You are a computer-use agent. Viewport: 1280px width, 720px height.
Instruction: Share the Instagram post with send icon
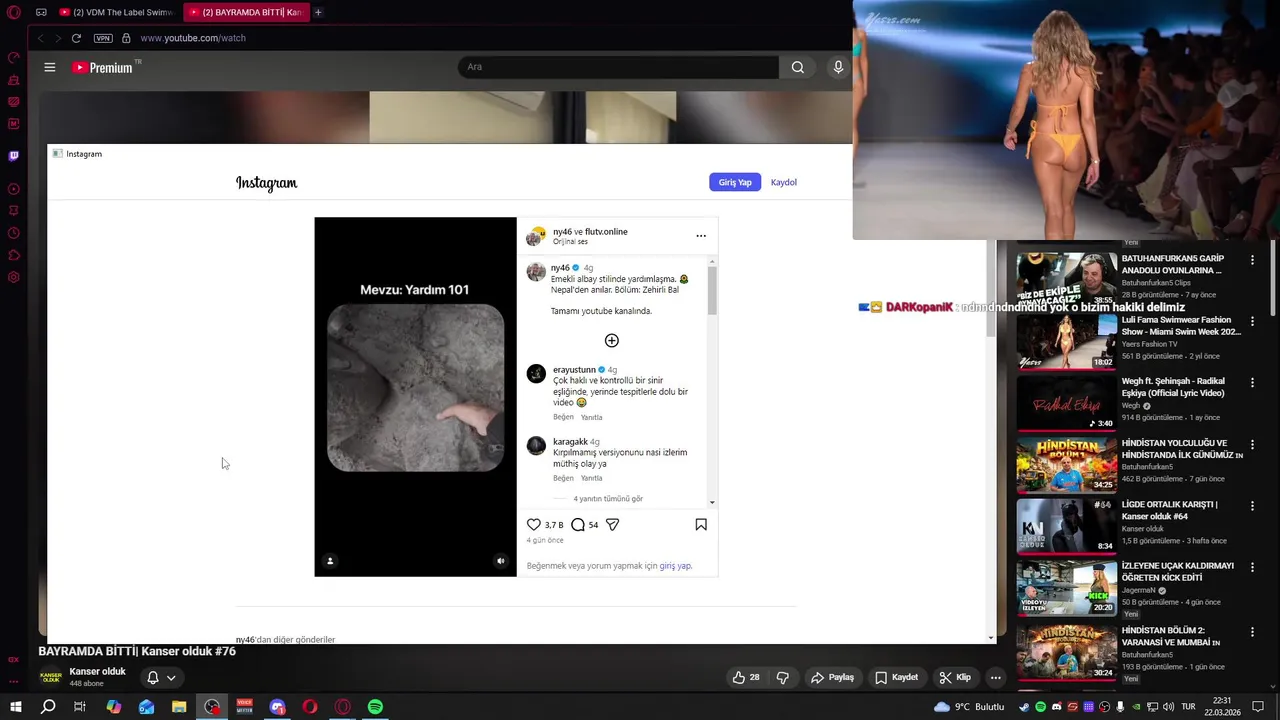613,524
